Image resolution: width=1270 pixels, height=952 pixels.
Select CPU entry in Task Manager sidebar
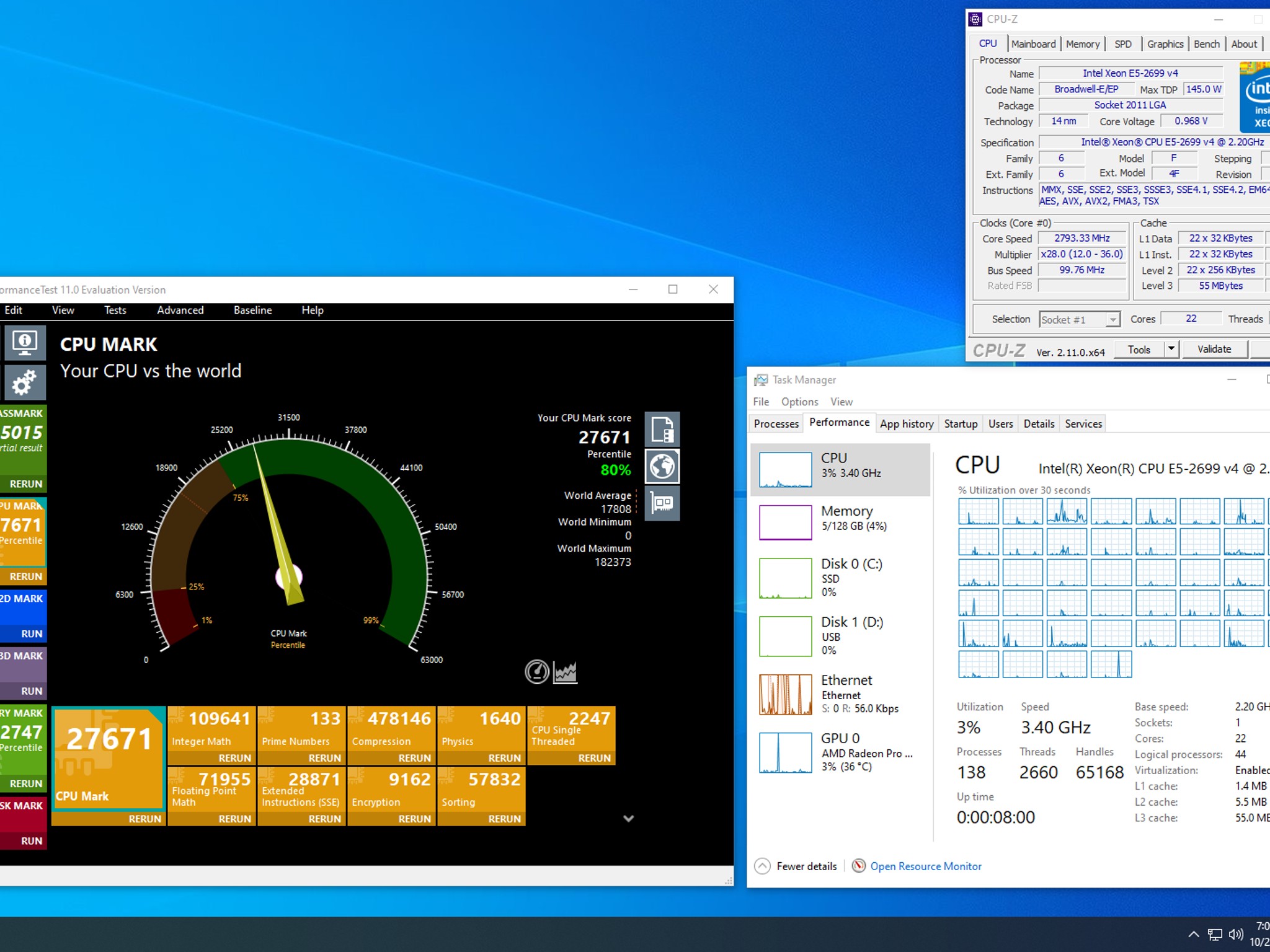tap(840, 469)
